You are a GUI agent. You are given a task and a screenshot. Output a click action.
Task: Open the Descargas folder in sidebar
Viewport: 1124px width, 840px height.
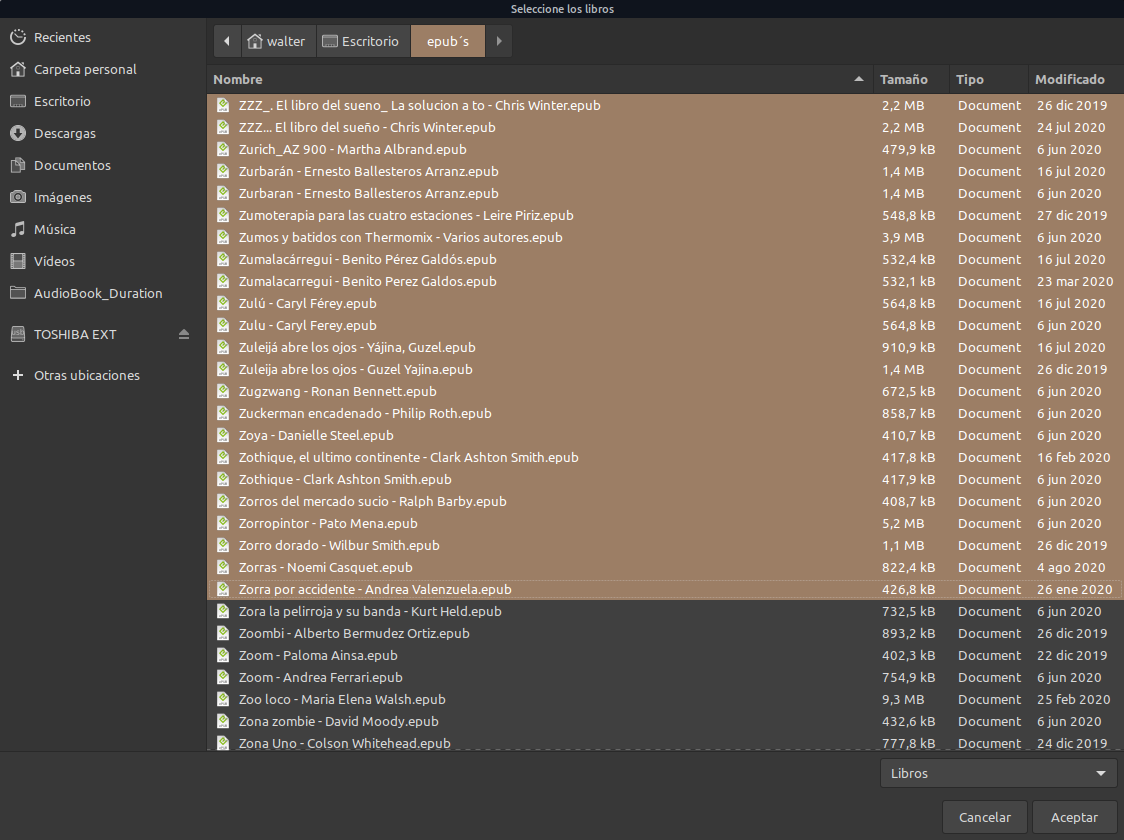[x=65, y=134]
